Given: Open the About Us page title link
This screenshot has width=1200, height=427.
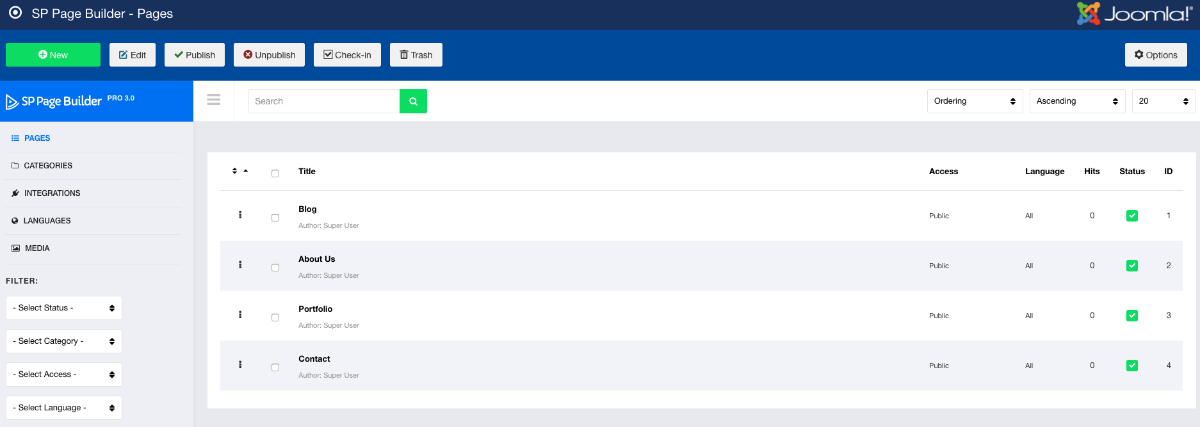Looking at the screenshot, I should click(316, 259).
